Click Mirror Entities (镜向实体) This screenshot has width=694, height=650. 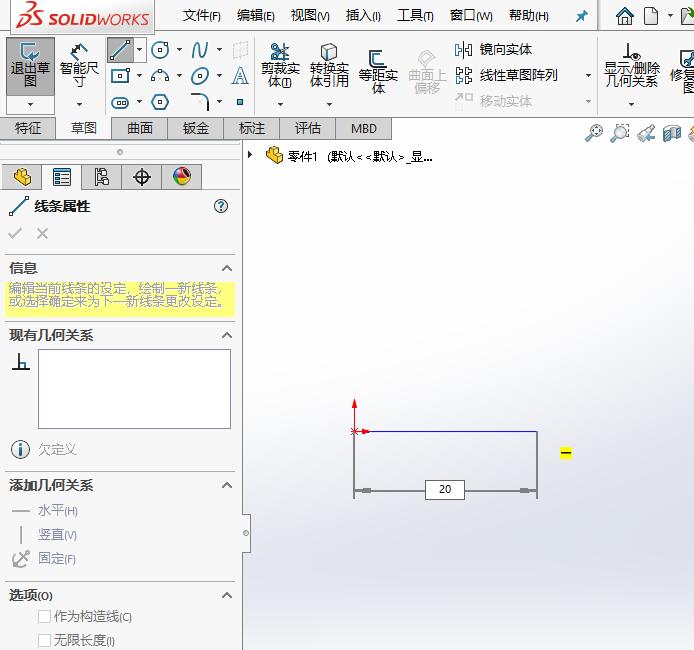point(493,50)
